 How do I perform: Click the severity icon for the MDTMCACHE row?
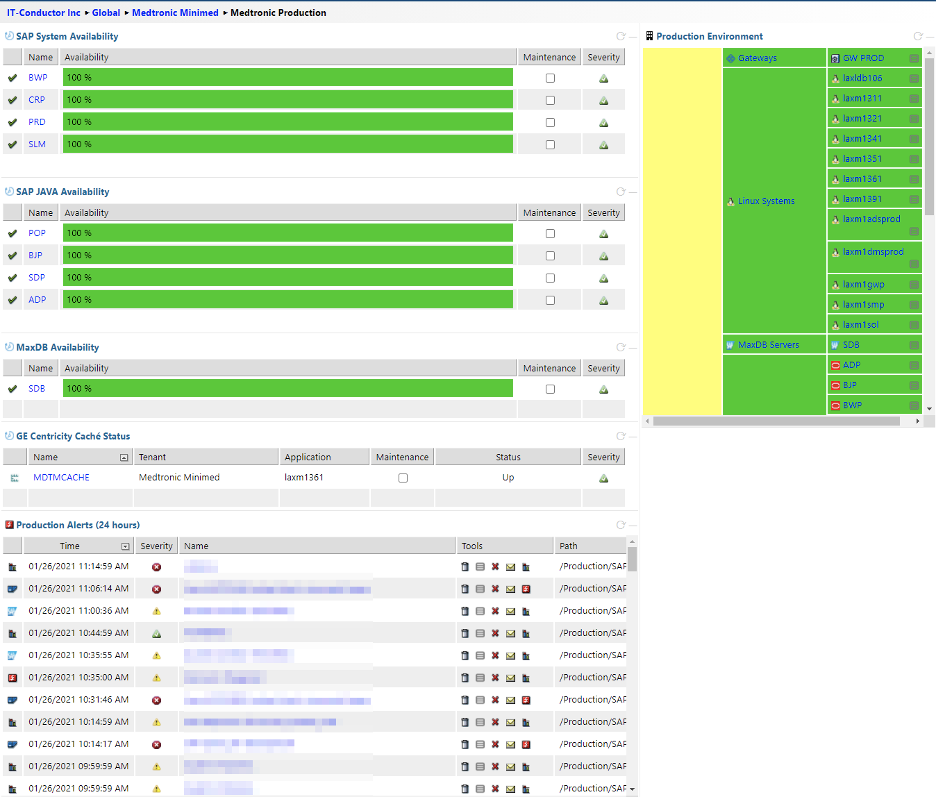coord(603,478)
